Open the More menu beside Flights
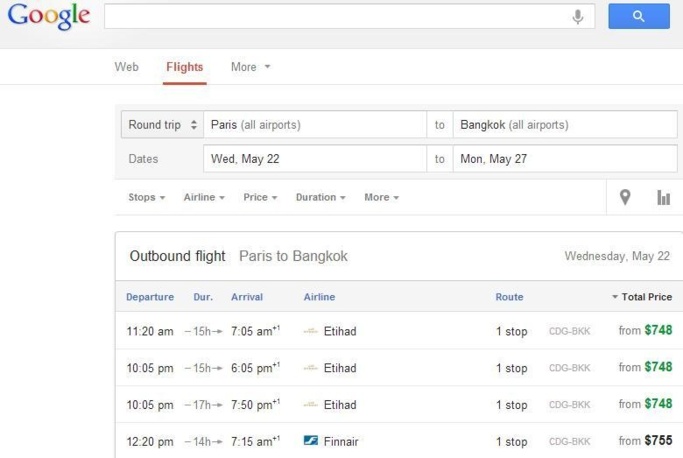Screen dimensions: 683x458 (250, 67)
